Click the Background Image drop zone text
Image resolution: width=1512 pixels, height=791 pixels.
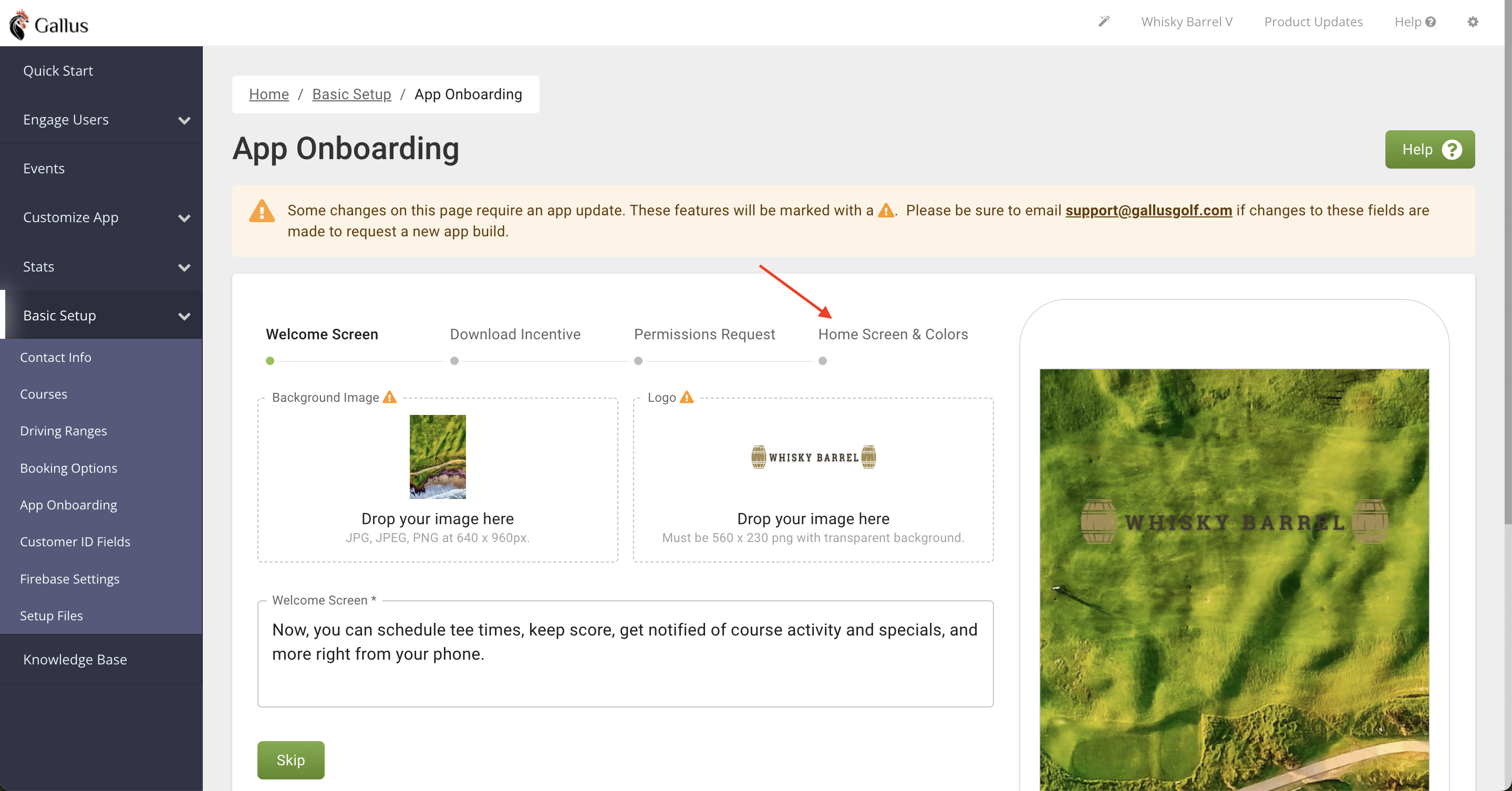pyautogui.click(x=437, y=519)
